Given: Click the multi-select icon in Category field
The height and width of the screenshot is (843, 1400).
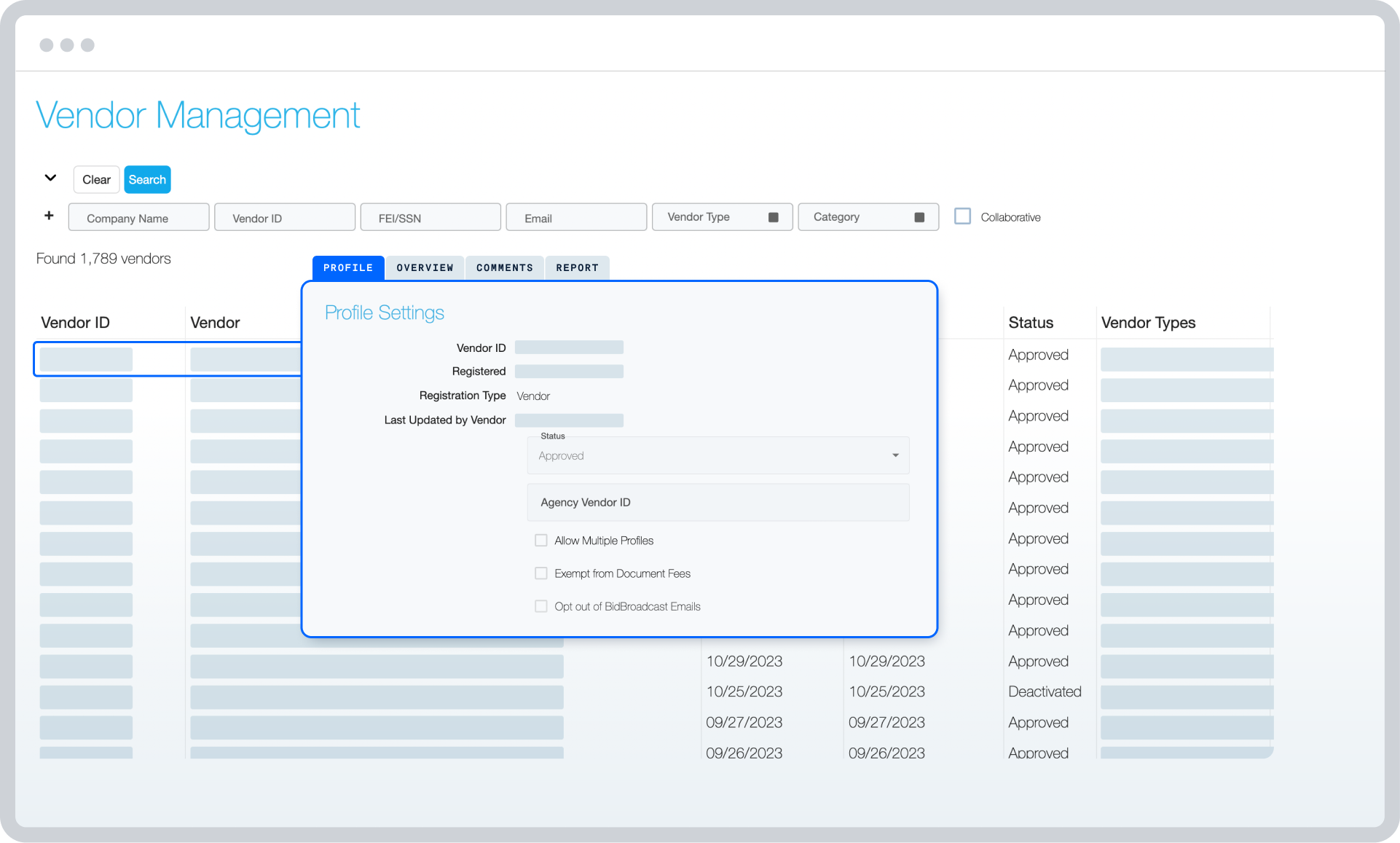Looking at the screenshot, I should click(919, 216).
